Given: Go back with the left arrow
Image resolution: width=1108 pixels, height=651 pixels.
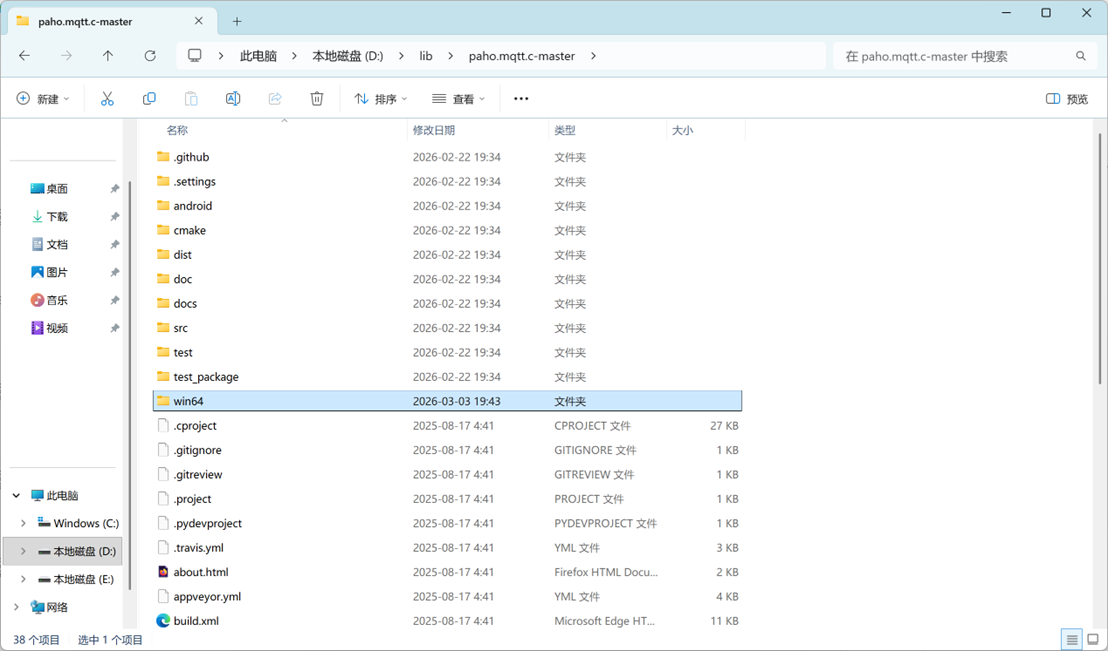Looking at the screenshot, I should 25,56.
